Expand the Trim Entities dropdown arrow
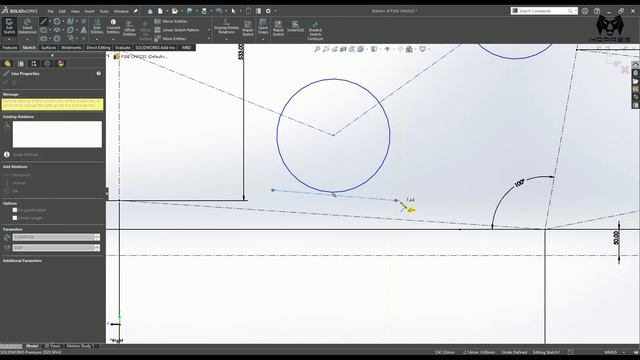Image resolution: width=640 pixels, height=360 pixels. tap(97, 39)
